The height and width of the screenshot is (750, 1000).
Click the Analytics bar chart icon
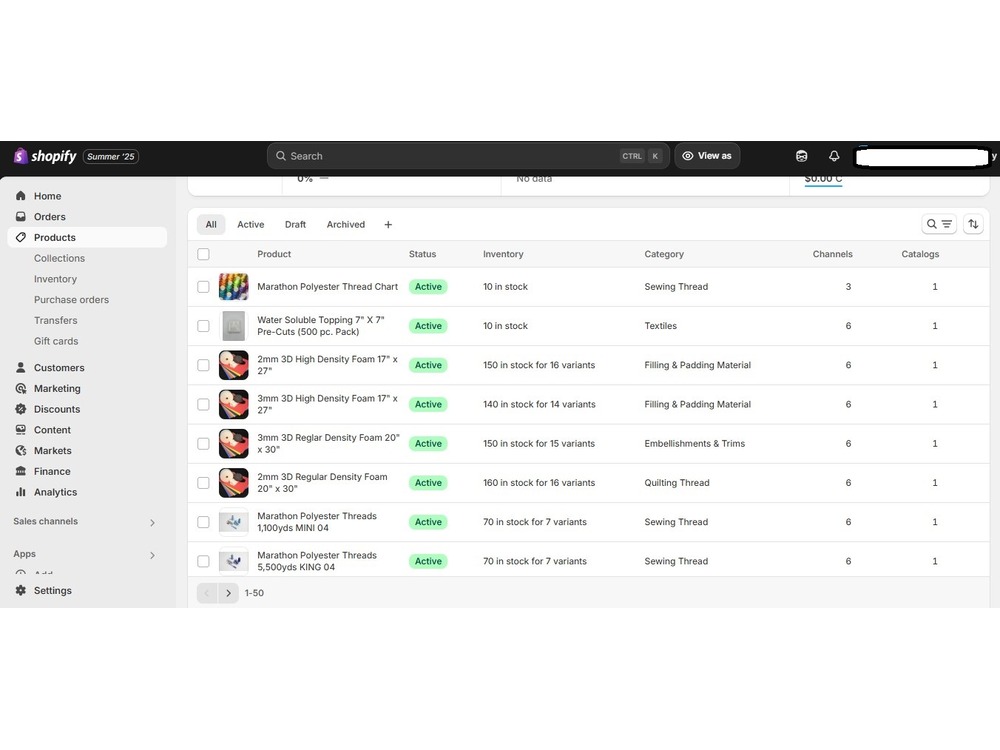20,492
